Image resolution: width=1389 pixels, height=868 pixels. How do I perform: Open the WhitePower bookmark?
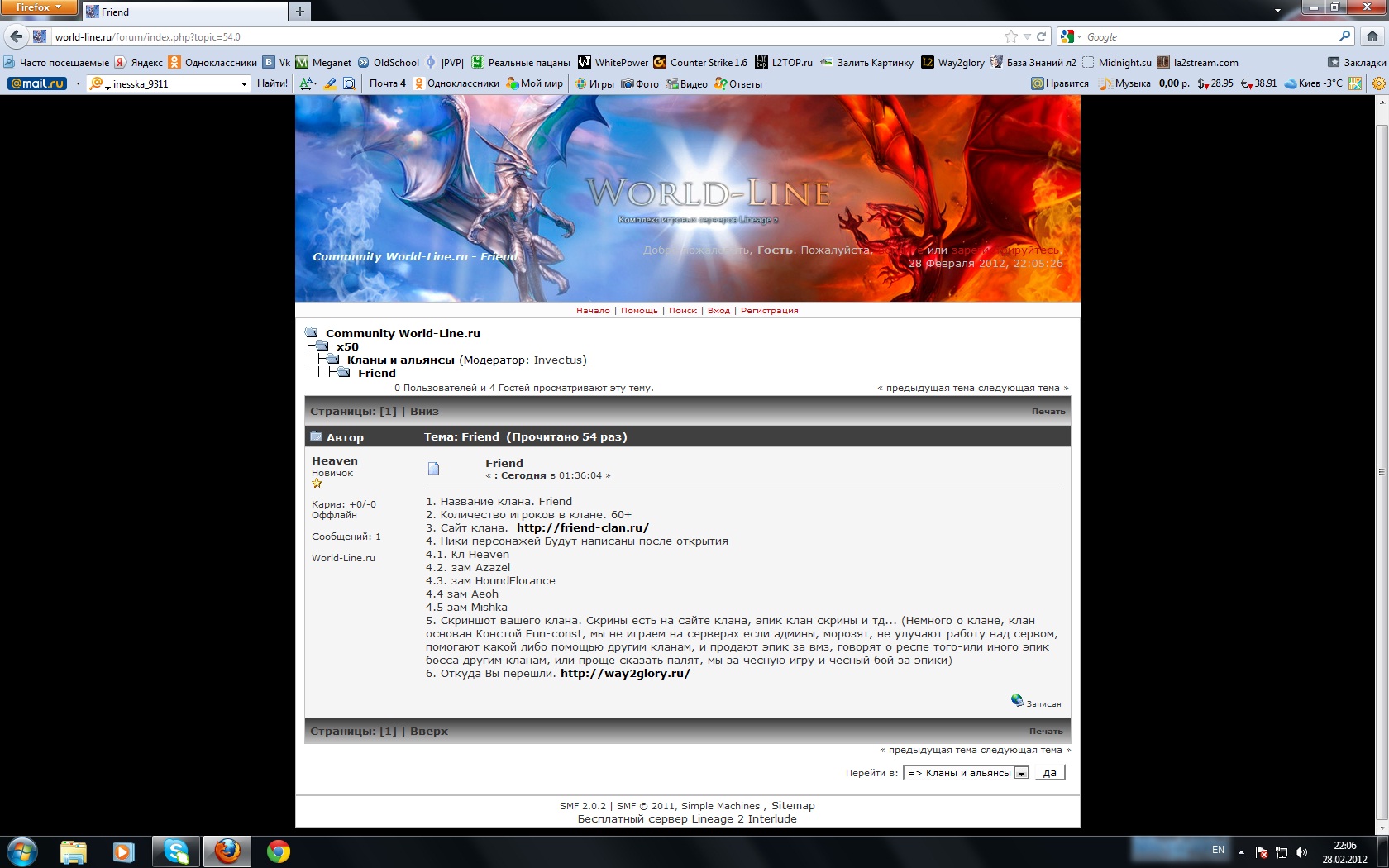point(613,62)
